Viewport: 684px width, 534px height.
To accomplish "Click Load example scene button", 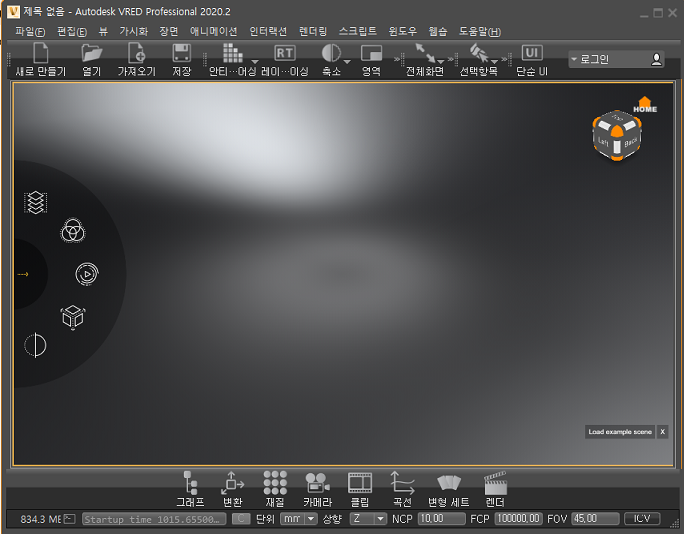I will pos(619,432).
